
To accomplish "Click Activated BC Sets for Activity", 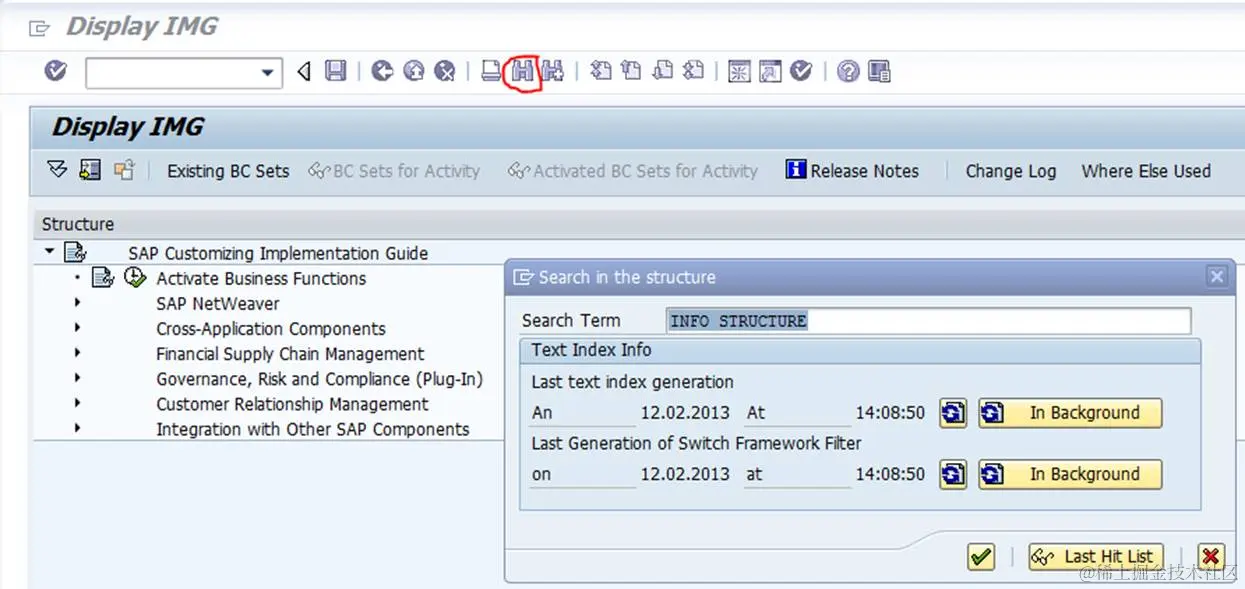I will coord(633,171).
